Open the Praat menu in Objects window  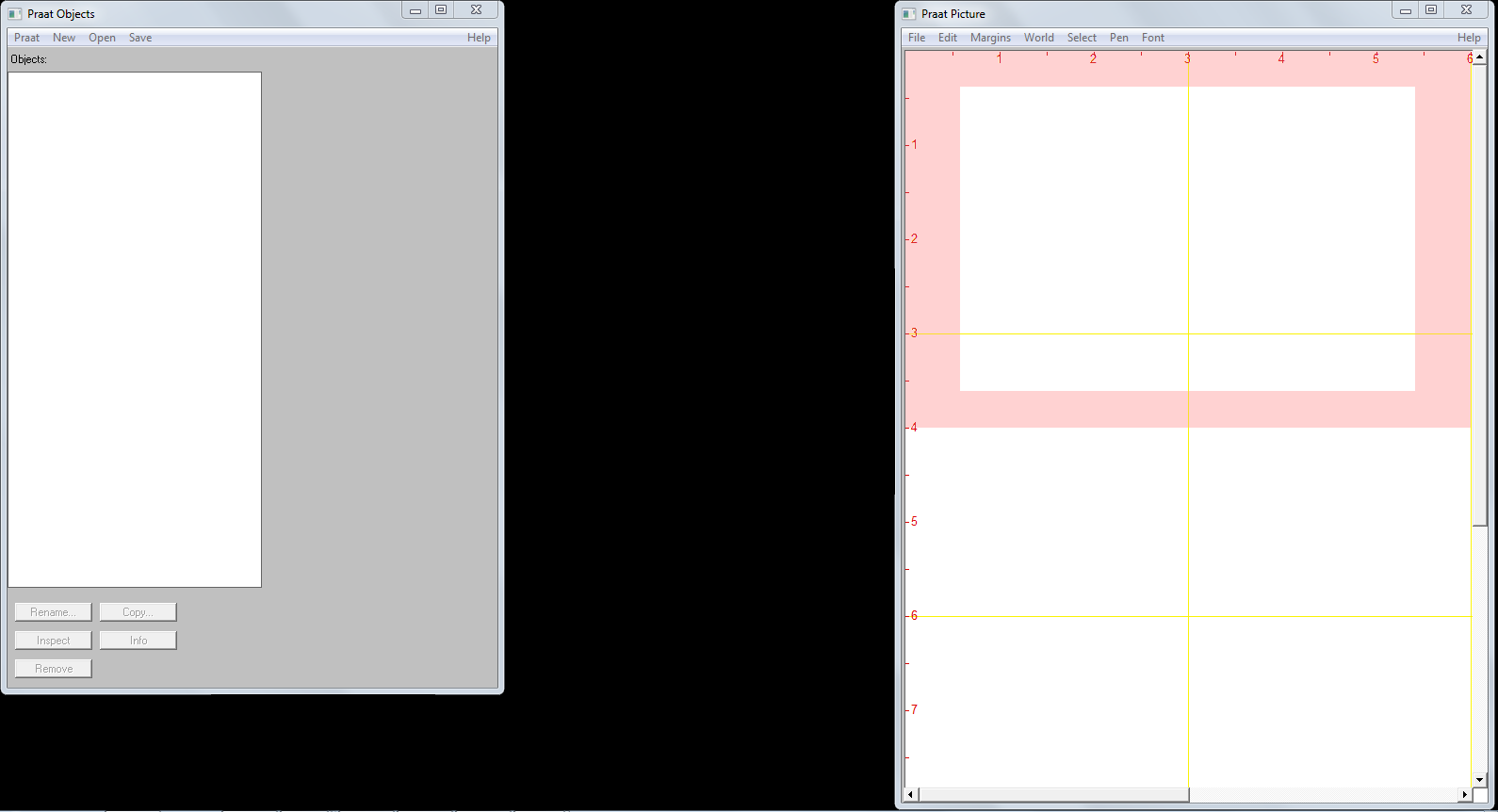(x=26, y=38)
